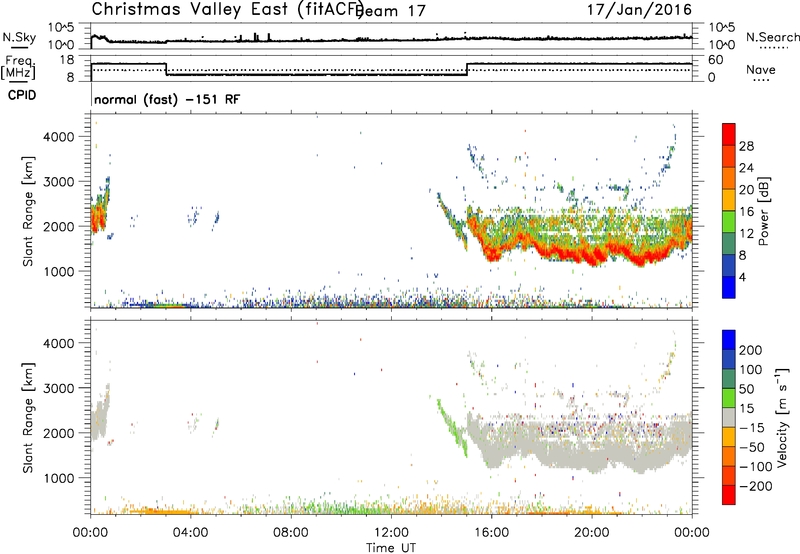This screenshot has width=800, height=554.
Task: Click the green diagonal streak in the velocity panel
Action: point(452,427)
